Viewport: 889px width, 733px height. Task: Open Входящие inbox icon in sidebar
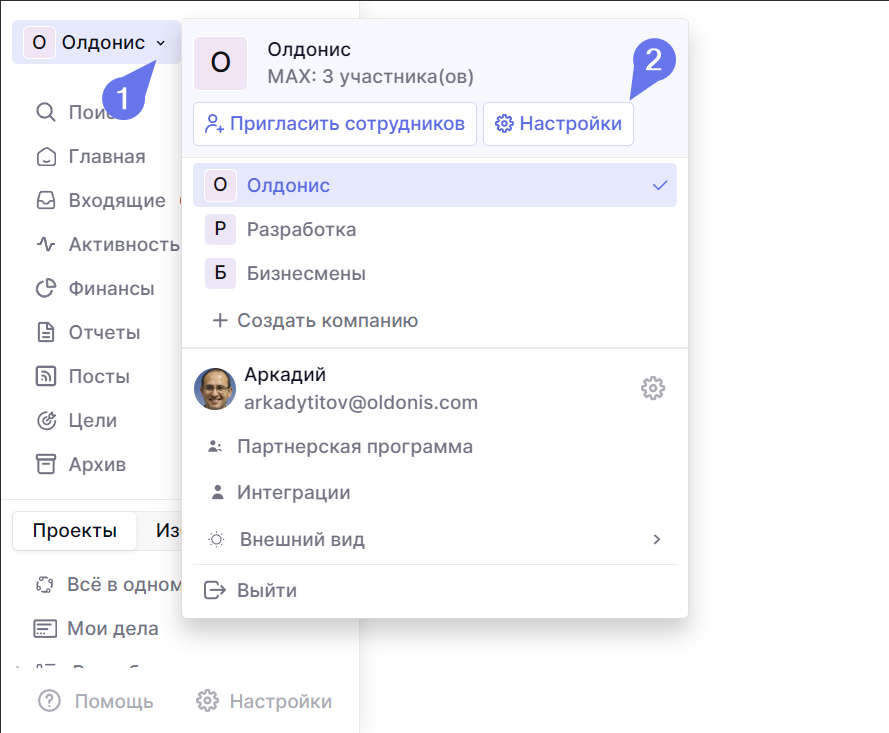point(45,200)
